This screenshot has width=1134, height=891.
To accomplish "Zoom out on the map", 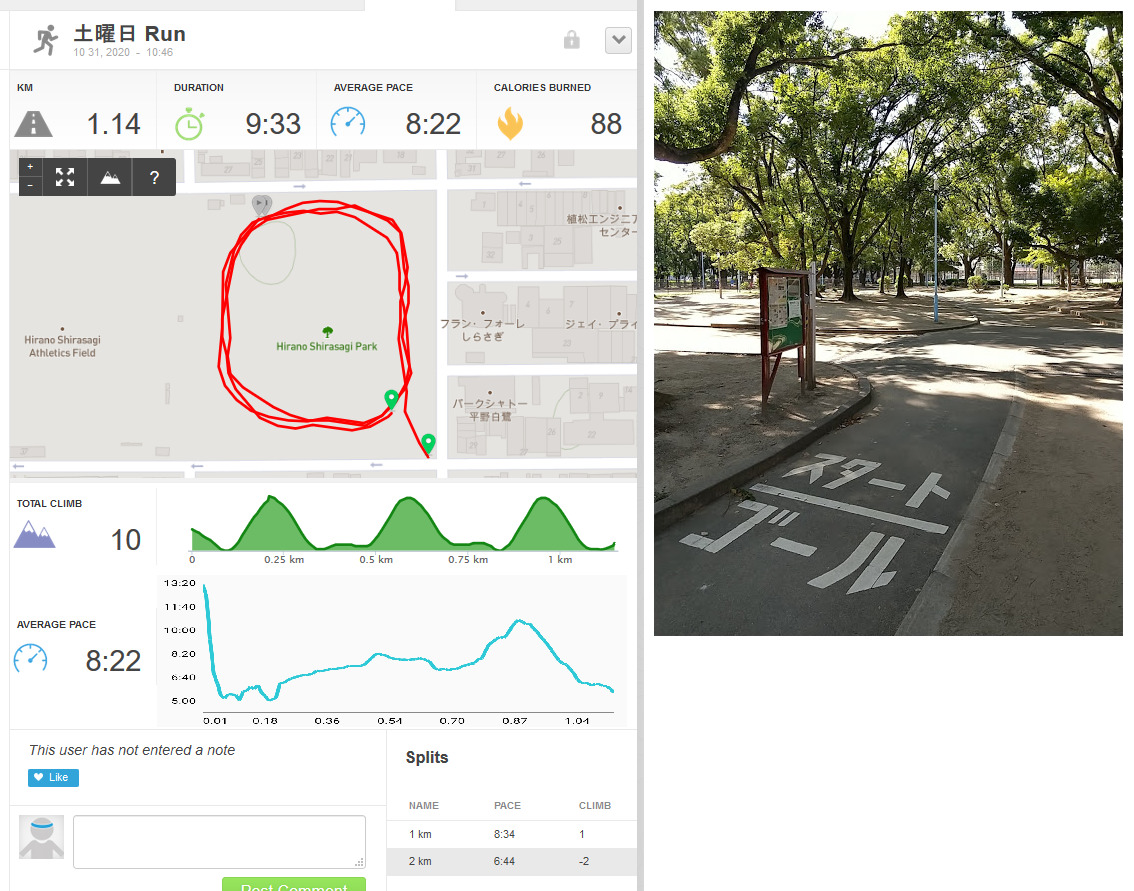I will [x=30, y=186].
